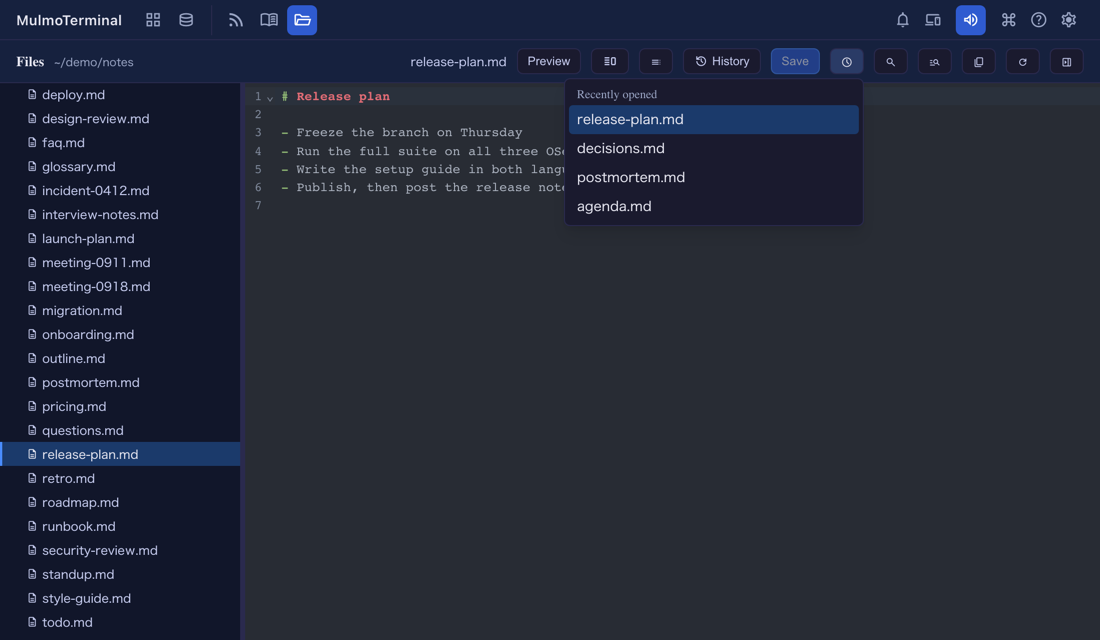Open onboarding.md in file list
Viewport: 1100px width, 640px height.
click(x=120, y=334)
